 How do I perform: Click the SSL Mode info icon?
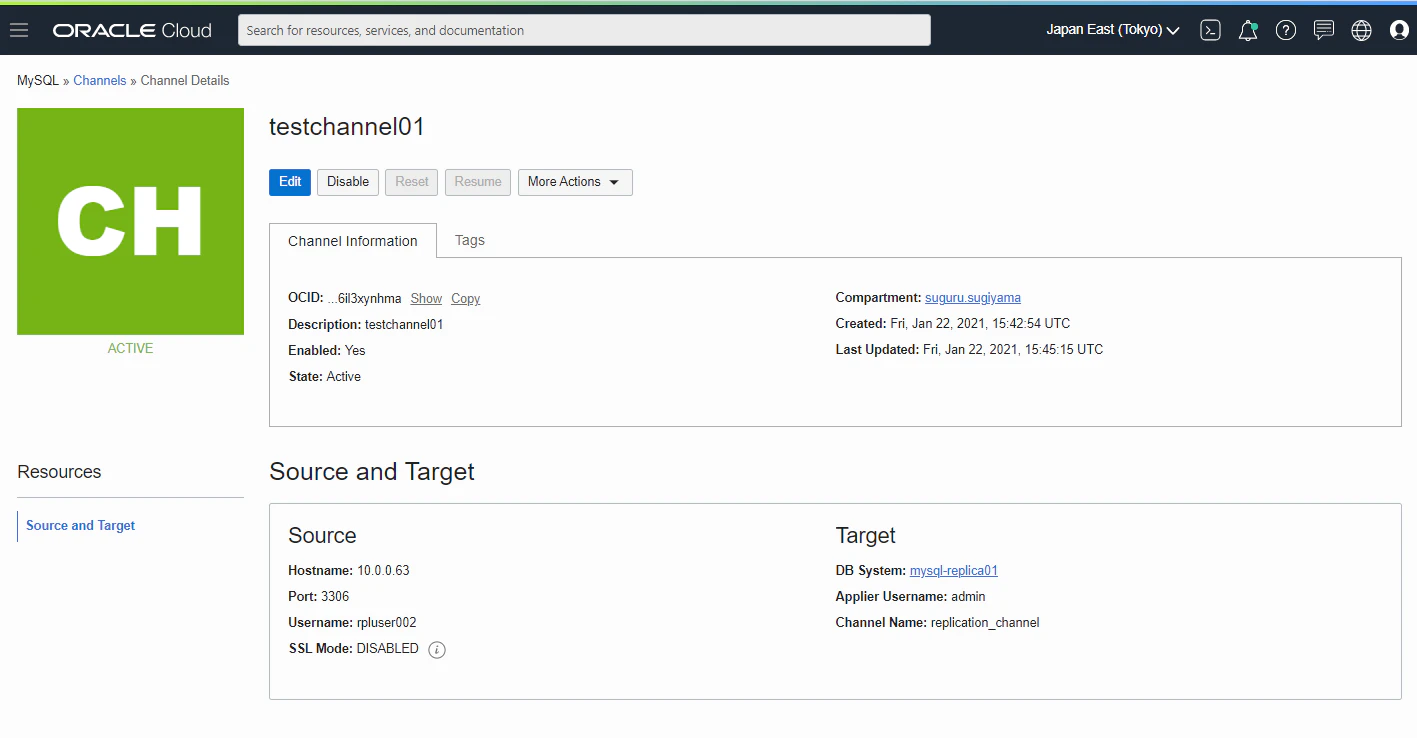pos(437,650)
